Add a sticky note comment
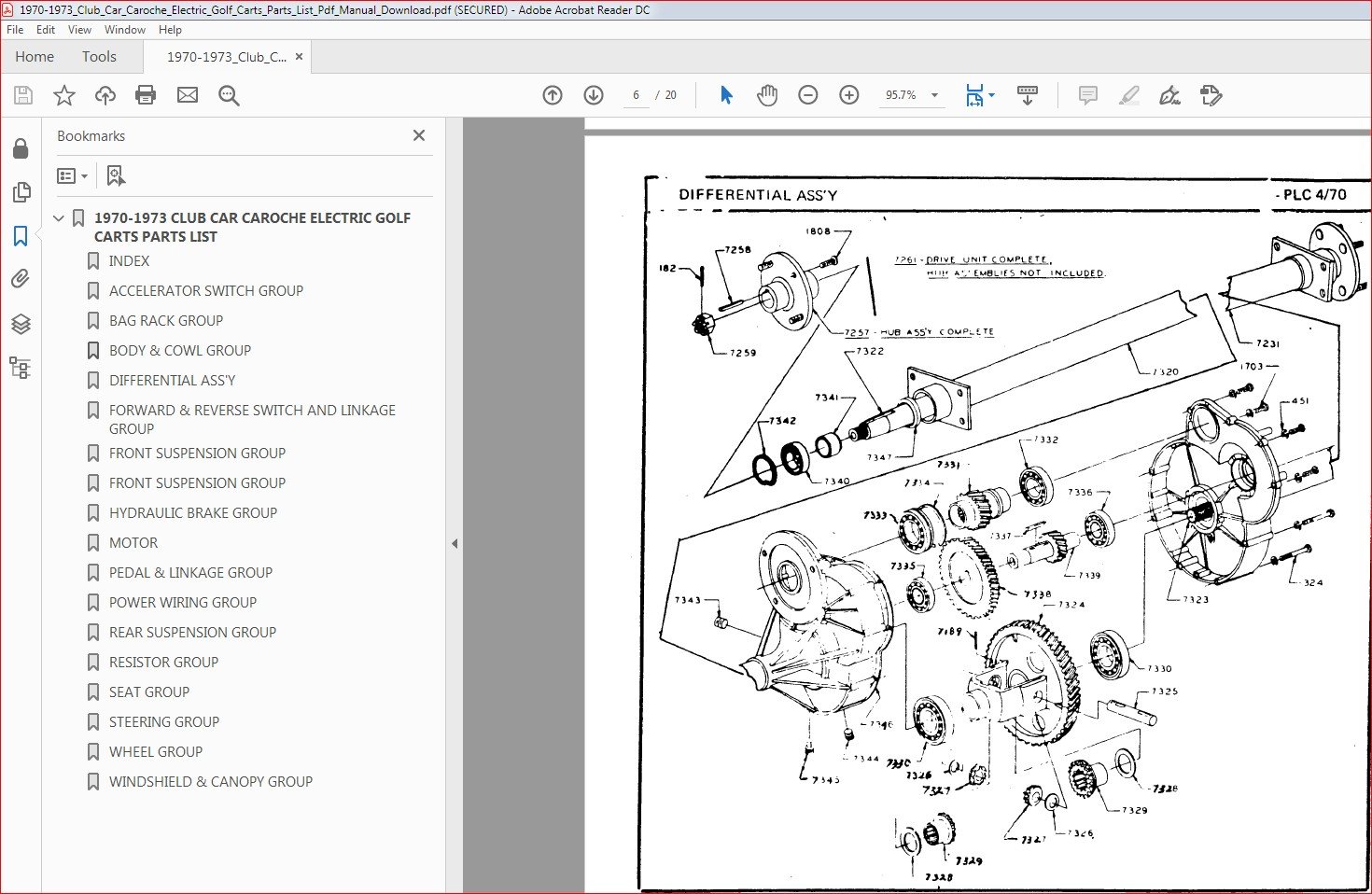1372x894 pixels. coord(1087,95)
